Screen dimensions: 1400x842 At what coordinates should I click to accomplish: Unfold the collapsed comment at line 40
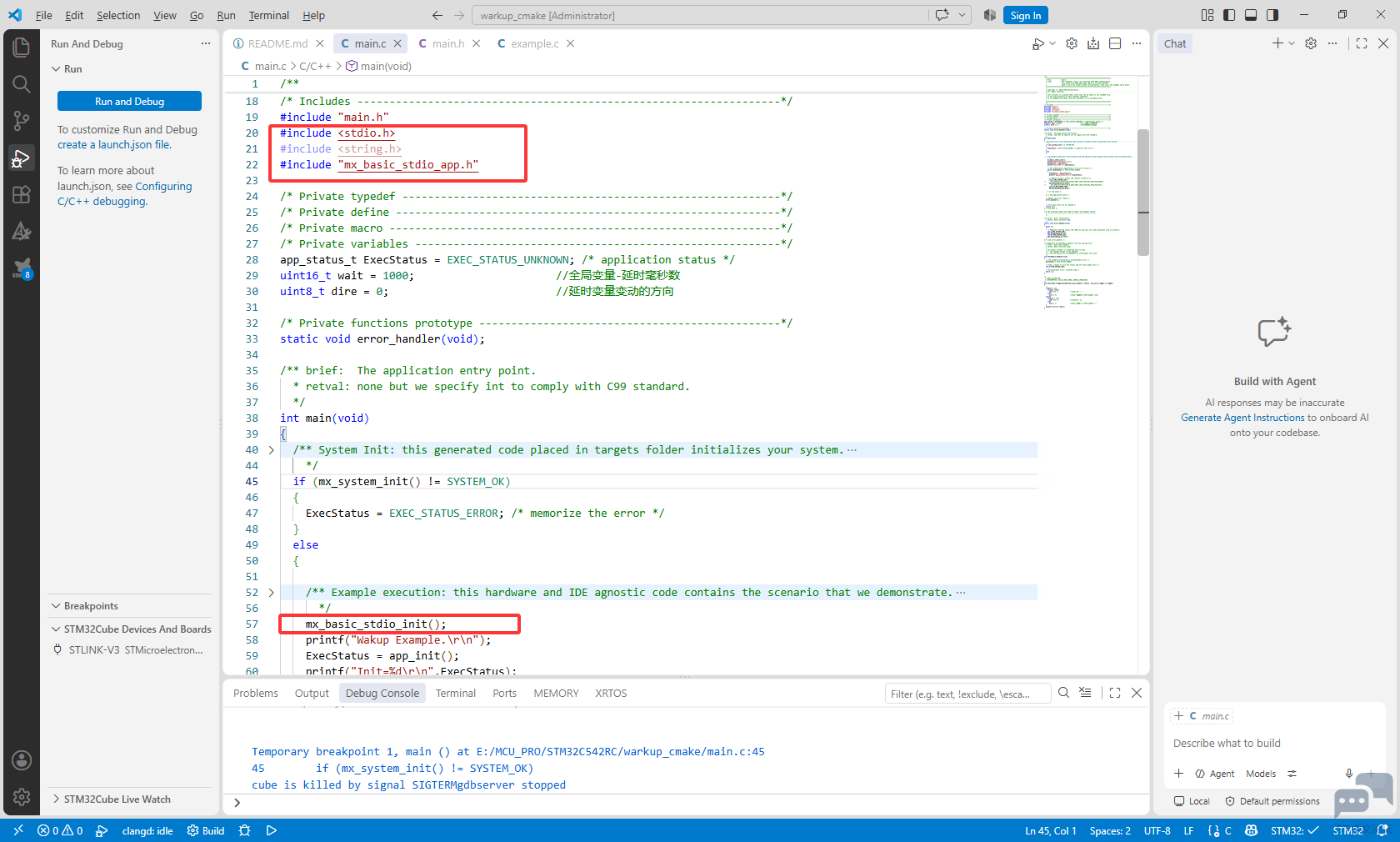(x=271, y=450)
